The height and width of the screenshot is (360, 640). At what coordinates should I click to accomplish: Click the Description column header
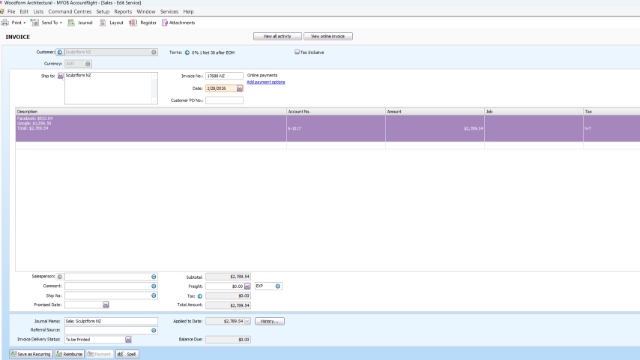pos(151,111)
